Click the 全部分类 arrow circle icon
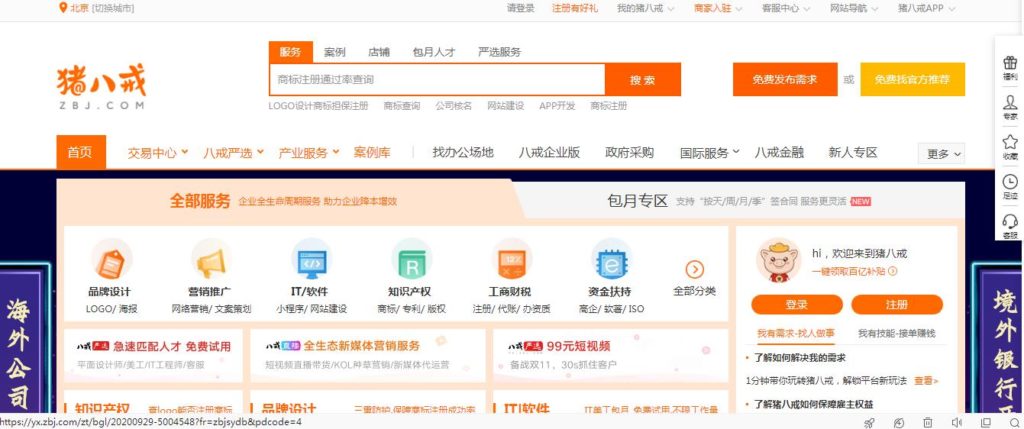This screenshot has width=1024, height=429. (694, 269)
